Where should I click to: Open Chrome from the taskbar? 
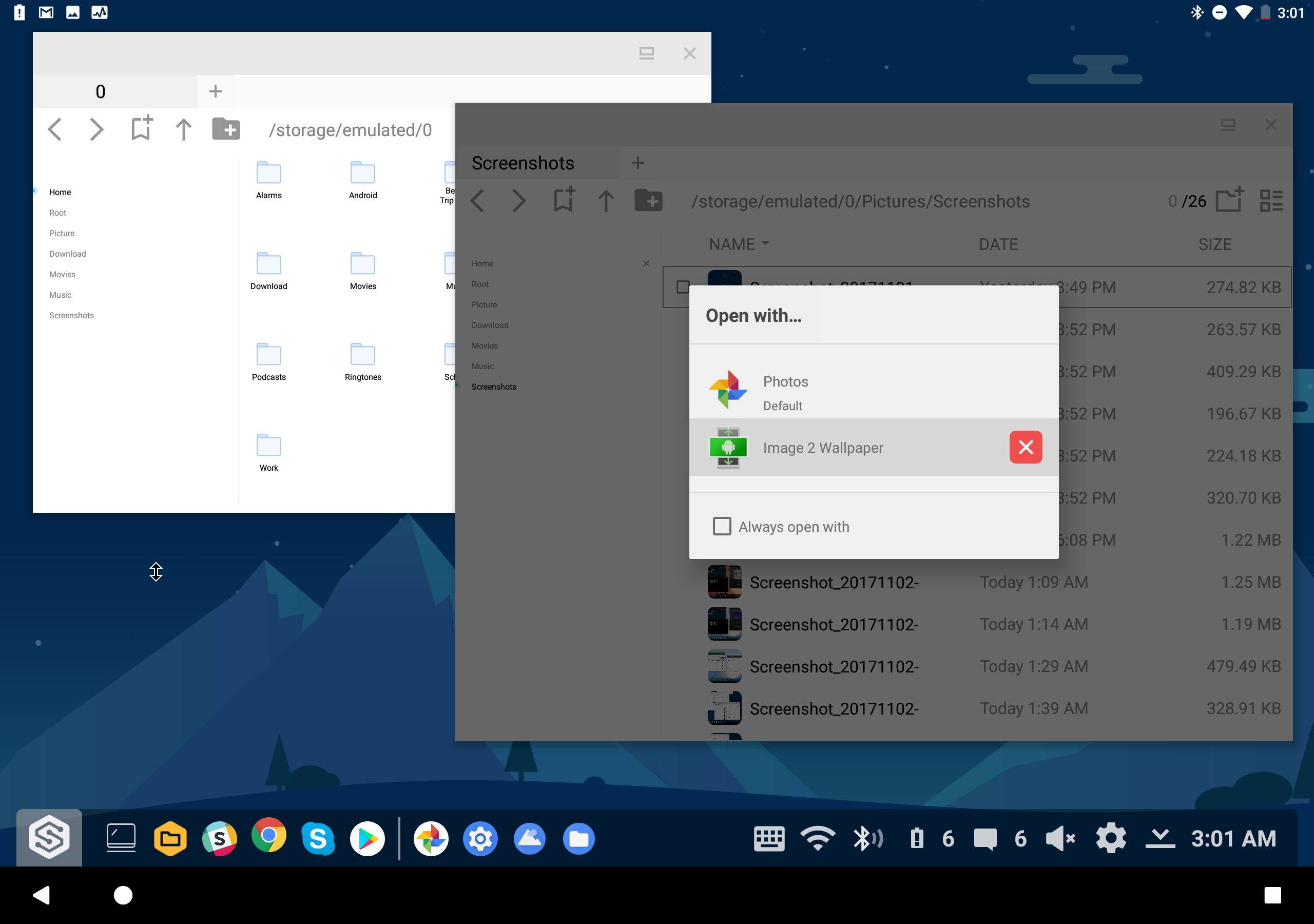[268, 838]
